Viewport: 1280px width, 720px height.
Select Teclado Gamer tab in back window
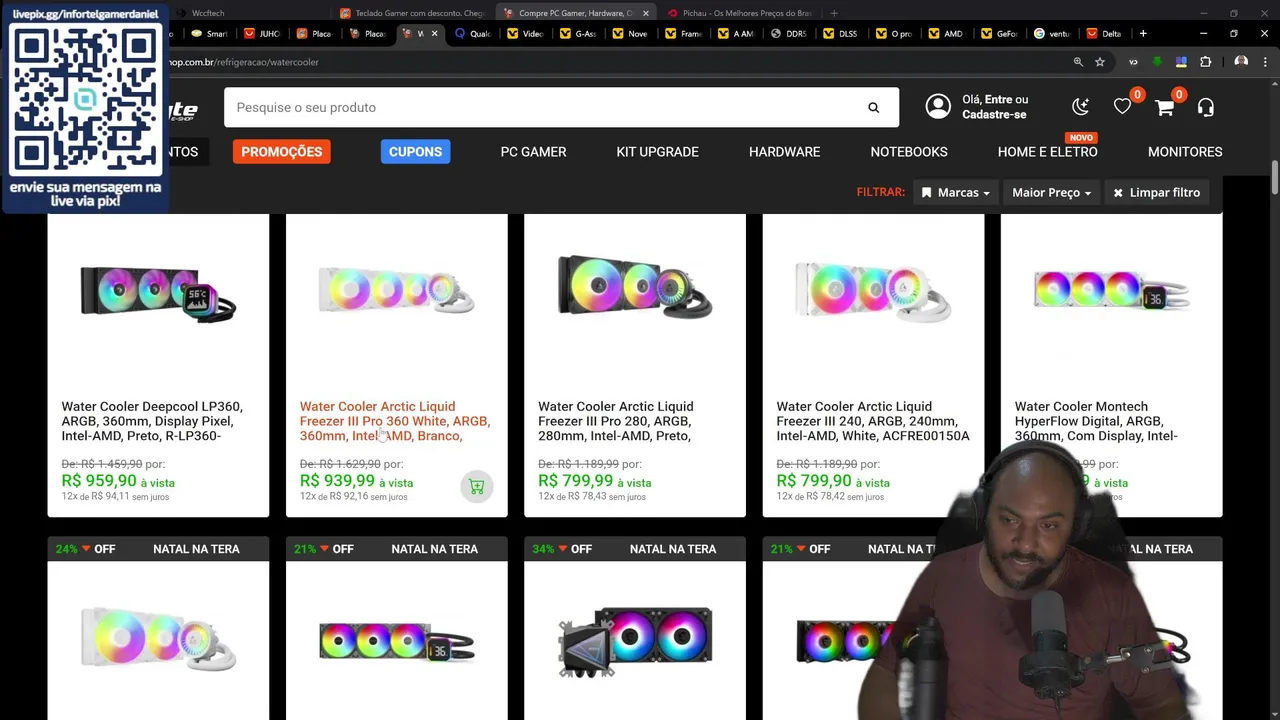pyautogui.click(x=412, y=13)
